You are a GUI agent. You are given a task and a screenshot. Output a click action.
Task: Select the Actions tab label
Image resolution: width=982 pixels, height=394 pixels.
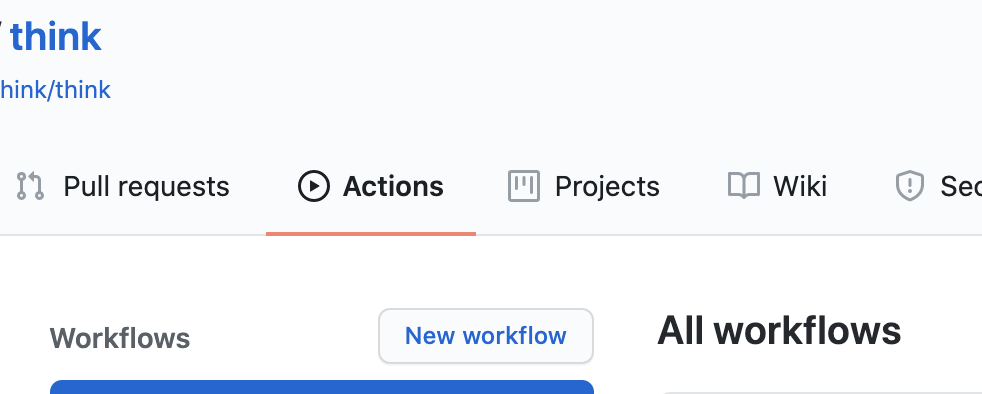coord(393,187)
